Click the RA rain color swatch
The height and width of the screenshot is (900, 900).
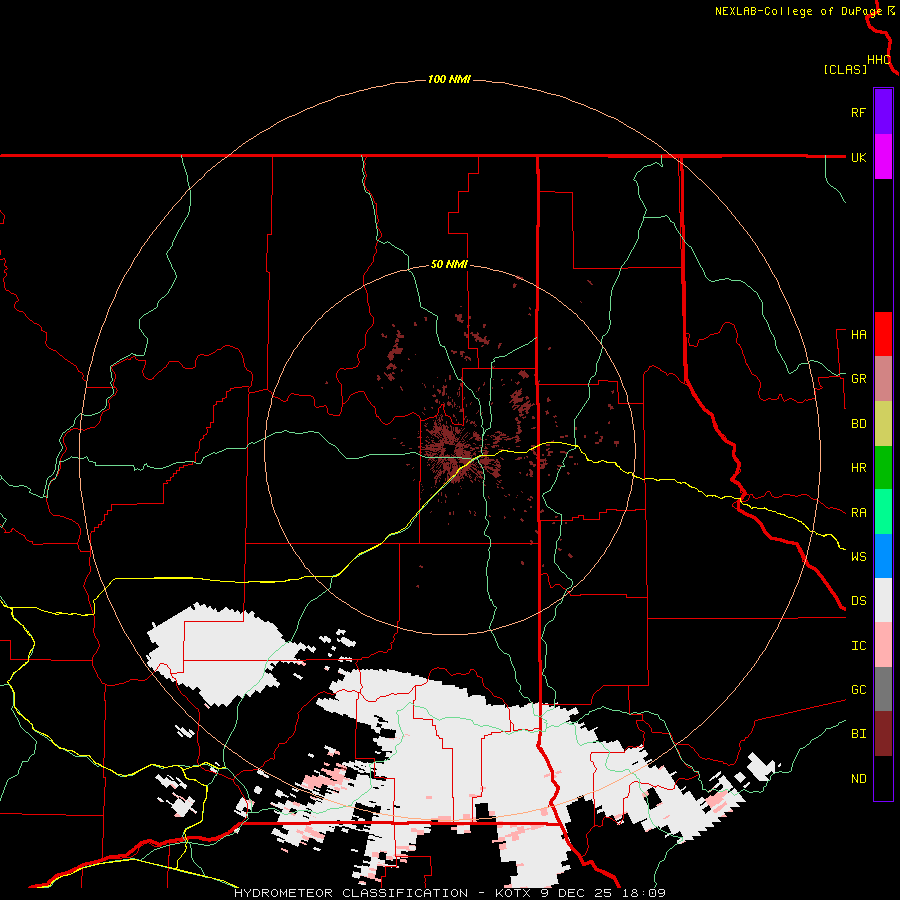[x=883, y=511]
